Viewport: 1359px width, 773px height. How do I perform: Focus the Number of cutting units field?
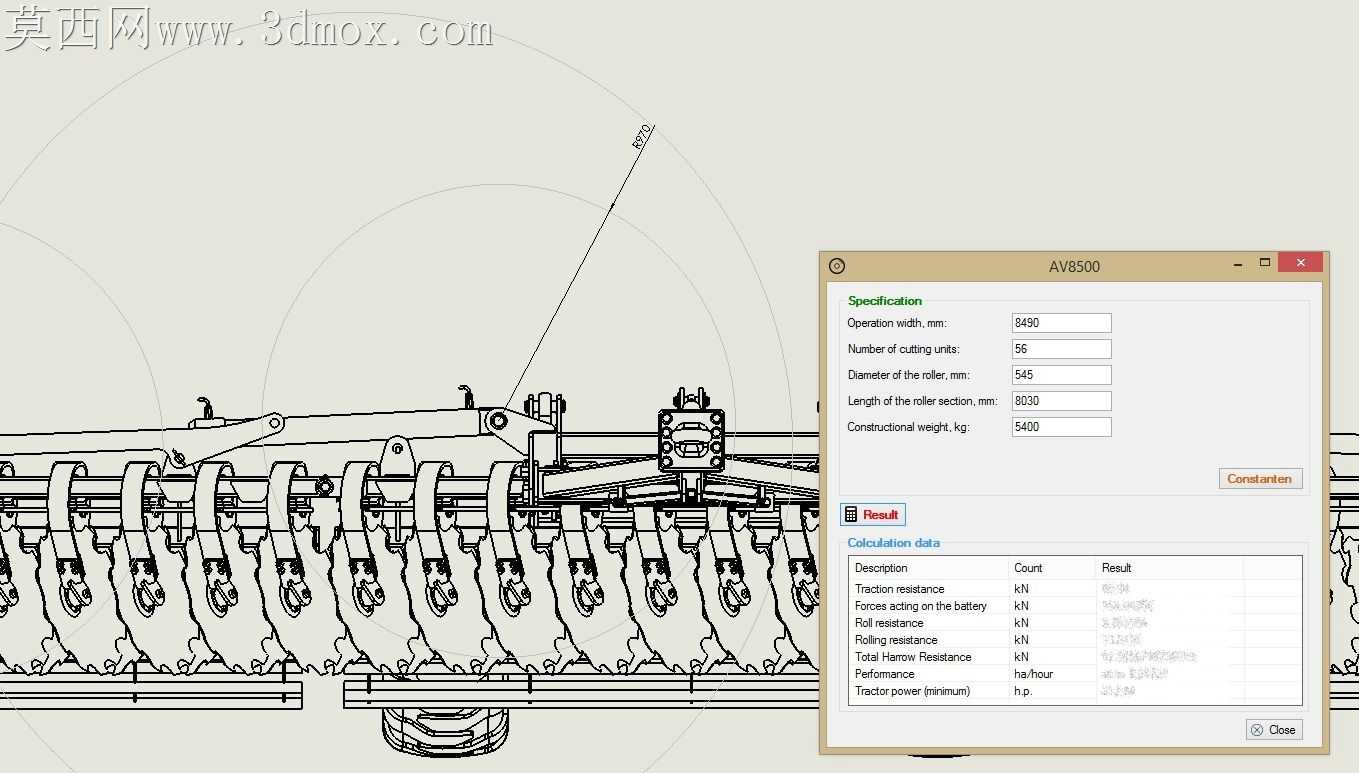pyautogui.click(x=1061, y=349)
